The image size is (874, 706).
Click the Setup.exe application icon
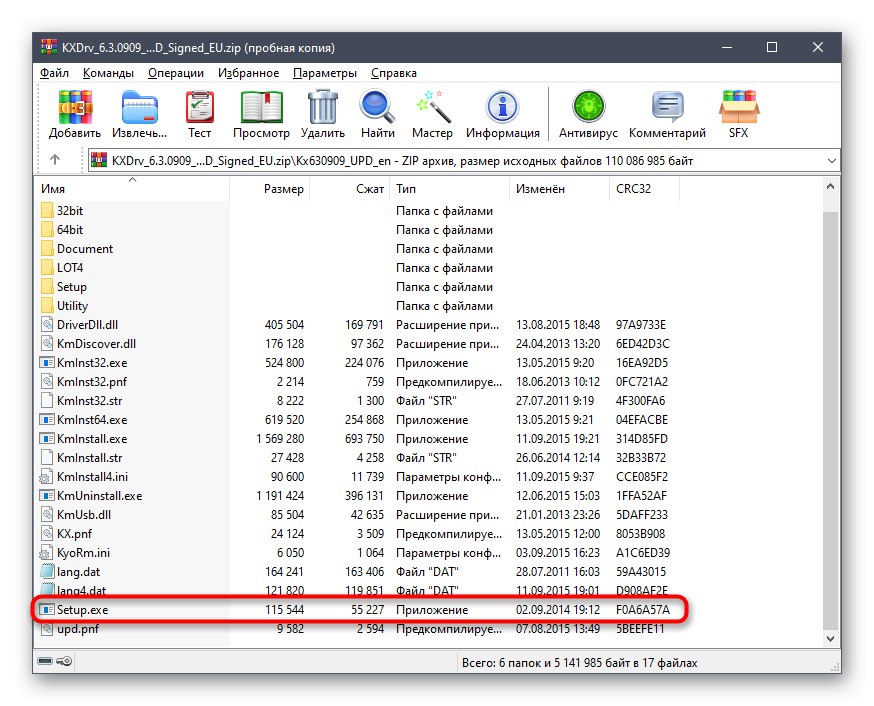point(47,610)
